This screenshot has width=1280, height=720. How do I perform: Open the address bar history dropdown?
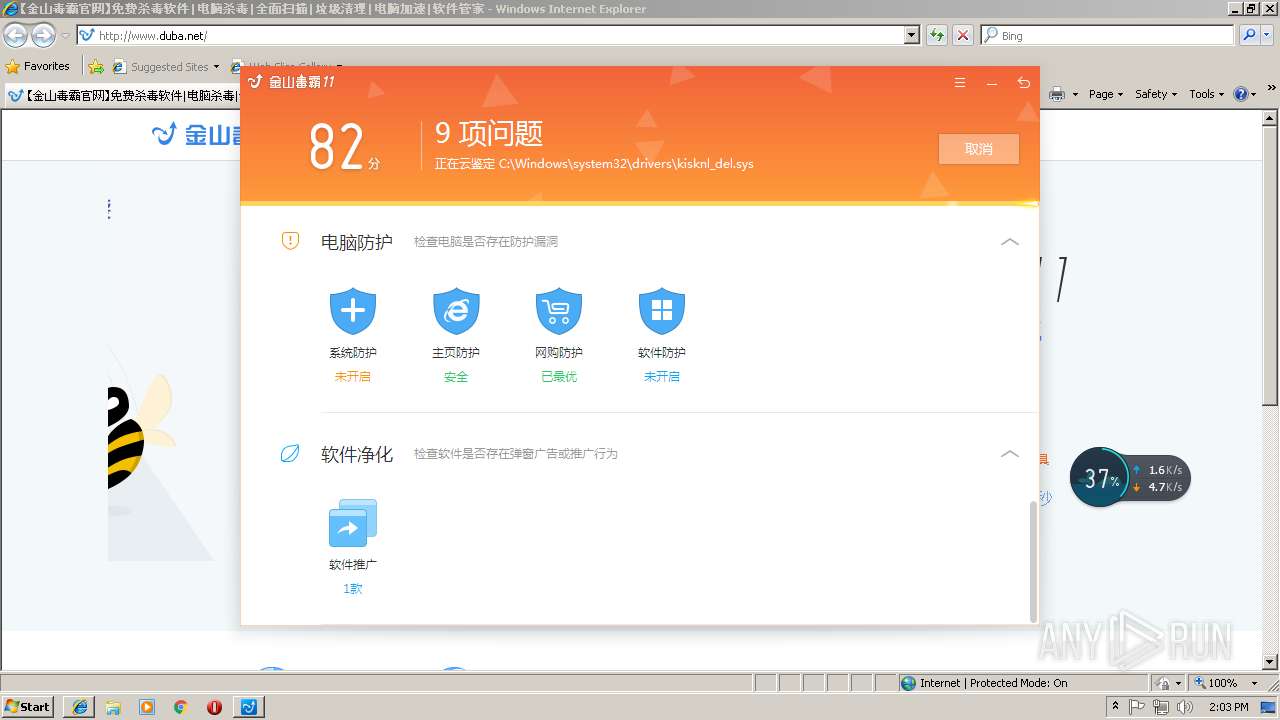click(911, 35)
